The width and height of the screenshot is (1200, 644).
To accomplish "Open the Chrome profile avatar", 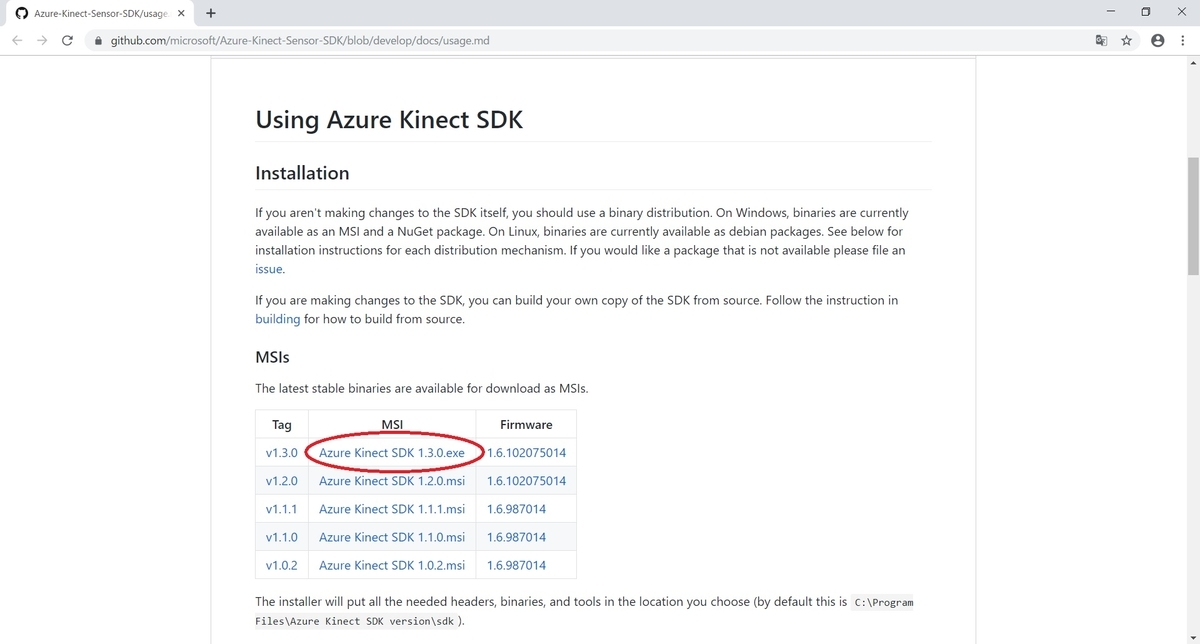I will coord(1158,41).
